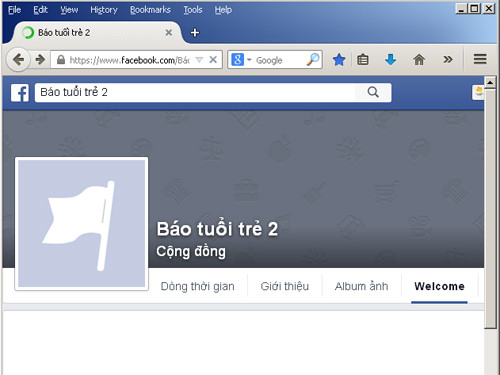
Task: Stop loading with the address bar X
Action: pos(213,60)
